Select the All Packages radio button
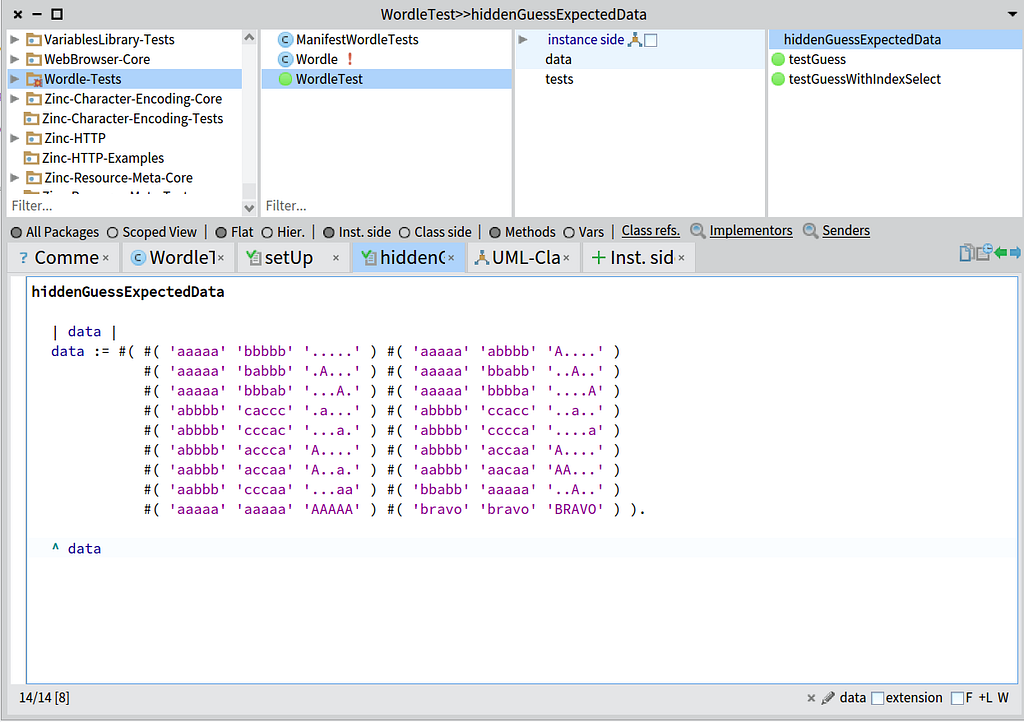Image resolution: width=1024 pixels, height=722 pixels. click(16, 232)
